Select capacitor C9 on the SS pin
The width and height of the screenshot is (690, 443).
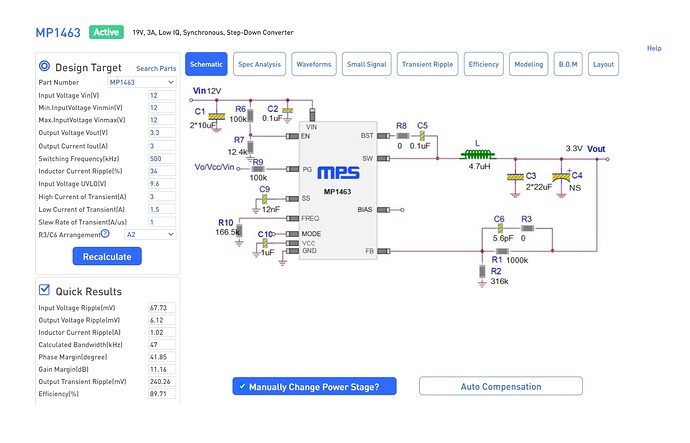264,199
